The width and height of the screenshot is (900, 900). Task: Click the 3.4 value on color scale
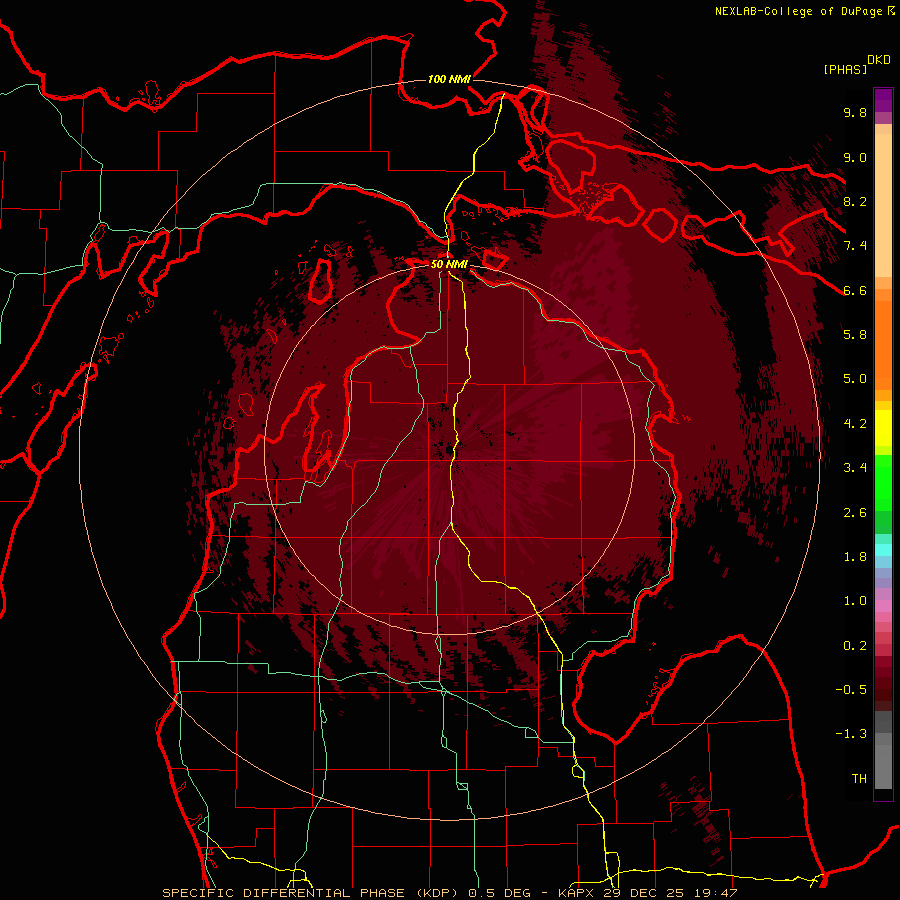[x=855, y=468]
